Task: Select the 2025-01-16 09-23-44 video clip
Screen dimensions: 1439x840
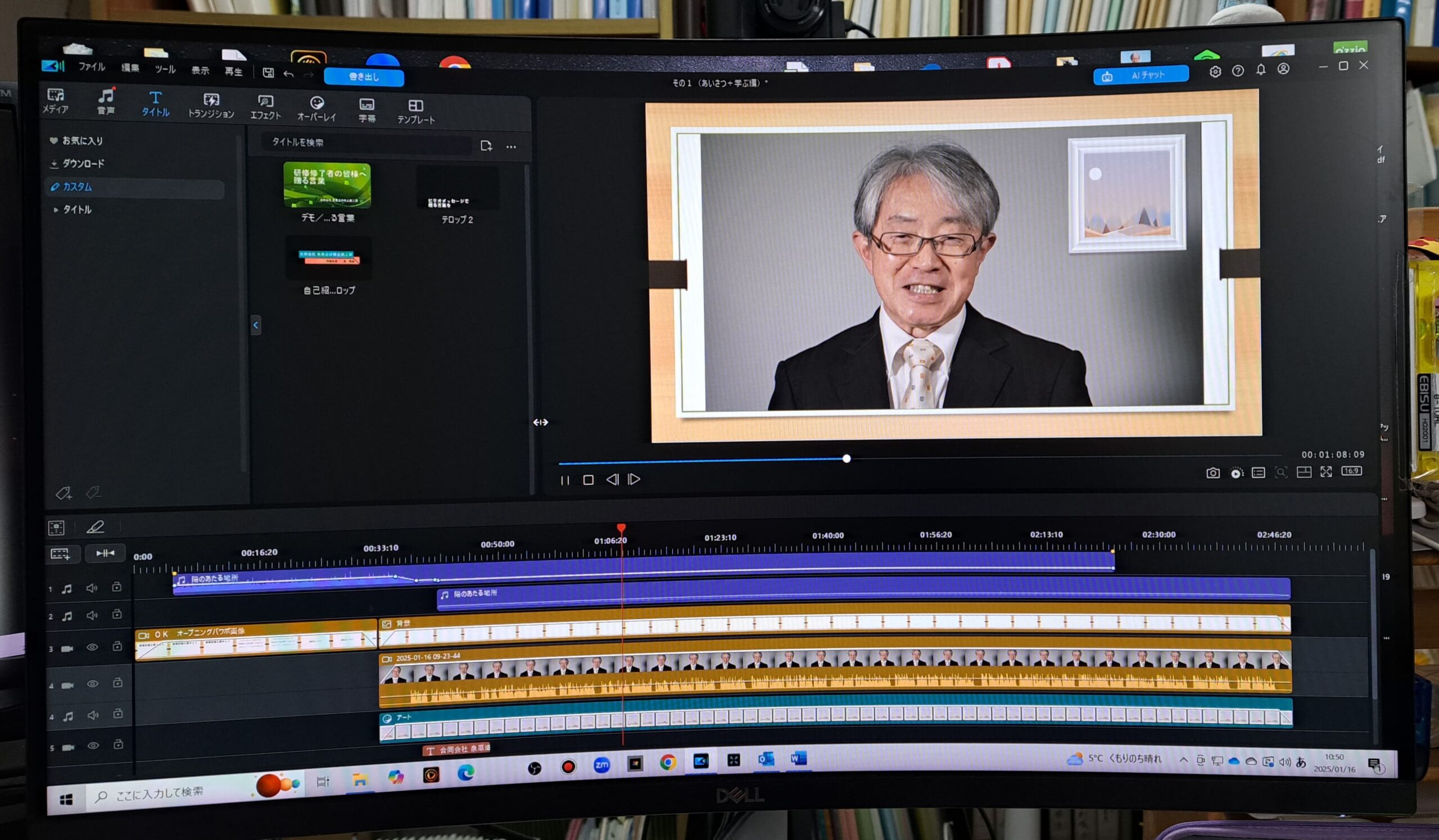Action: [835, 673]
